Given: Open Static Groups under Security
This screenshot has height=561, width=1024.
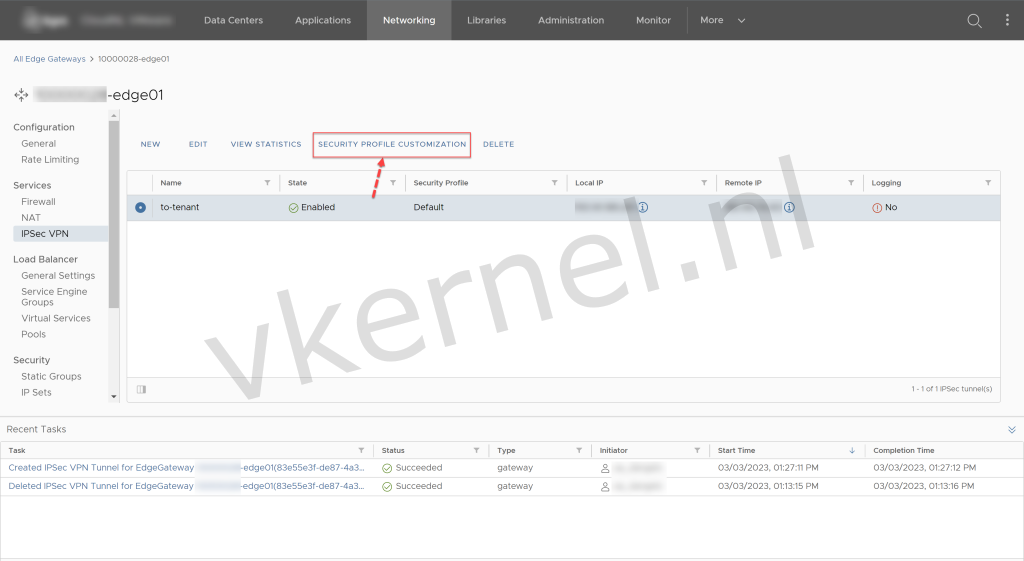Looking at the screenshot, I should tap(51, 377).
